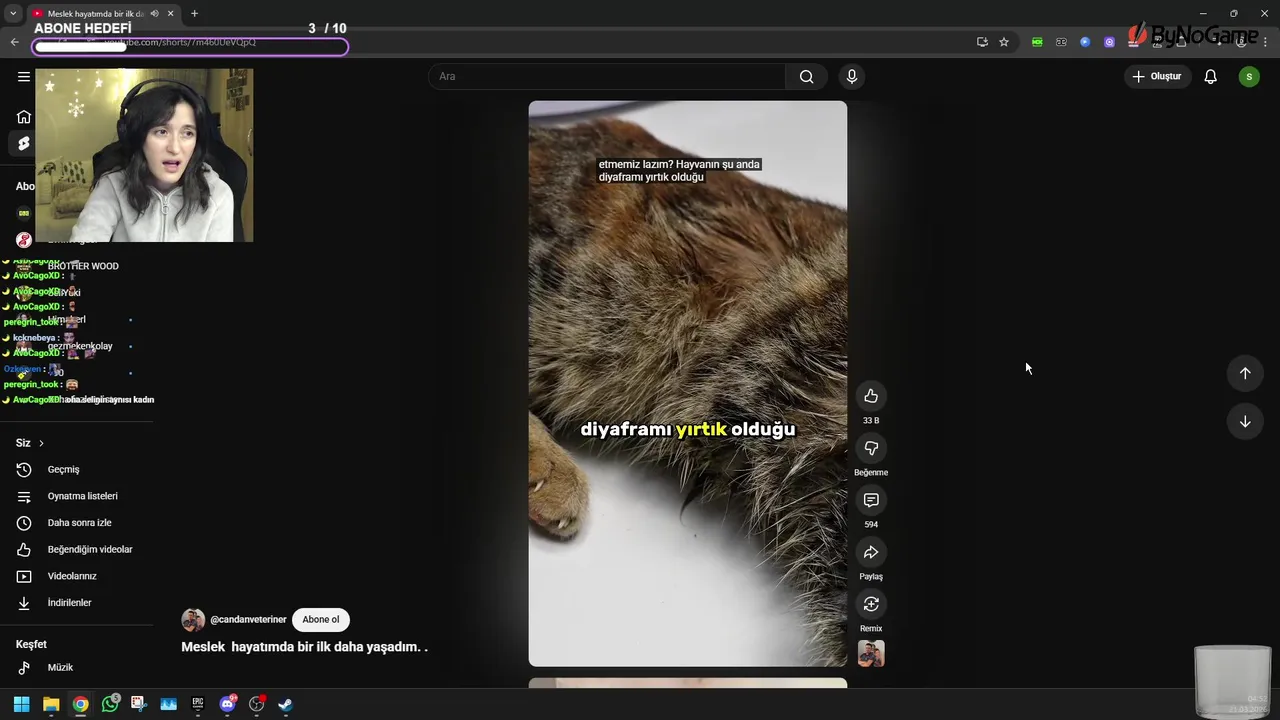Image resolution: width=1280 pixels, height=720 pixels.
Task: Select the Meslek hayatımda browser tab
Action: tap(104, 13)
